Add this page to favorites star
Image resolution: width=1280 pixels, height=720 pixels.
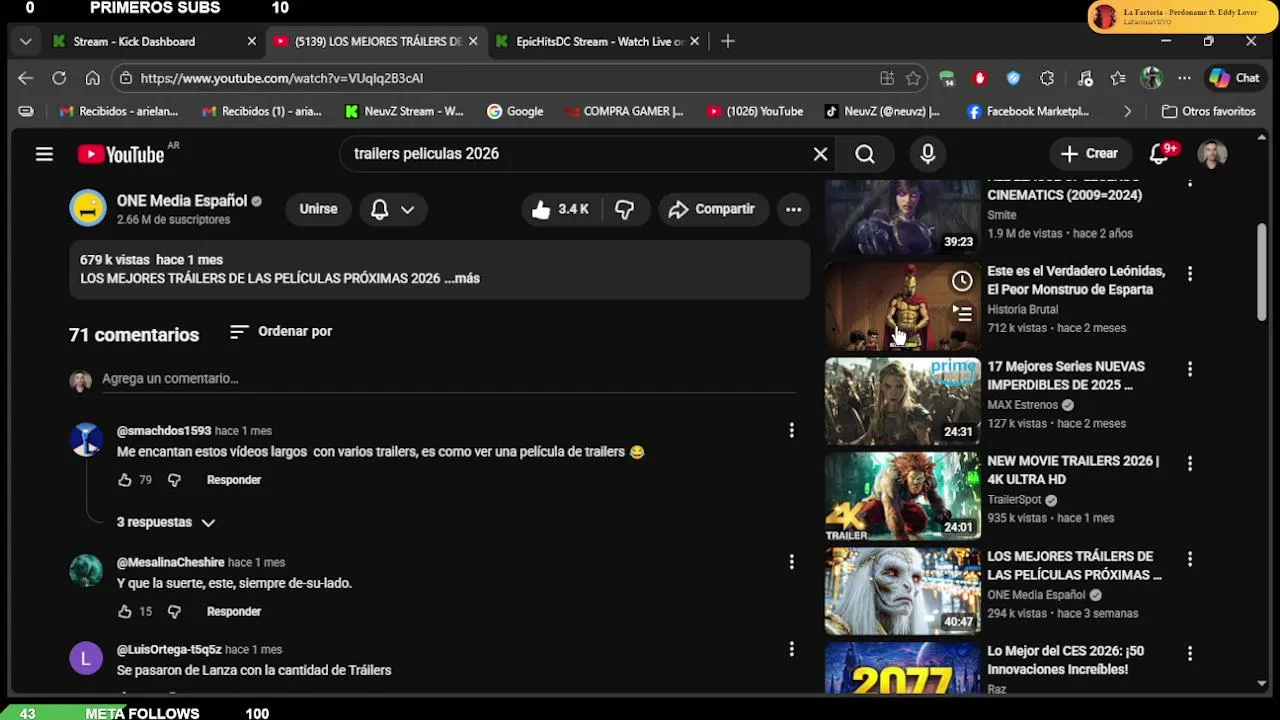[913, 78]
